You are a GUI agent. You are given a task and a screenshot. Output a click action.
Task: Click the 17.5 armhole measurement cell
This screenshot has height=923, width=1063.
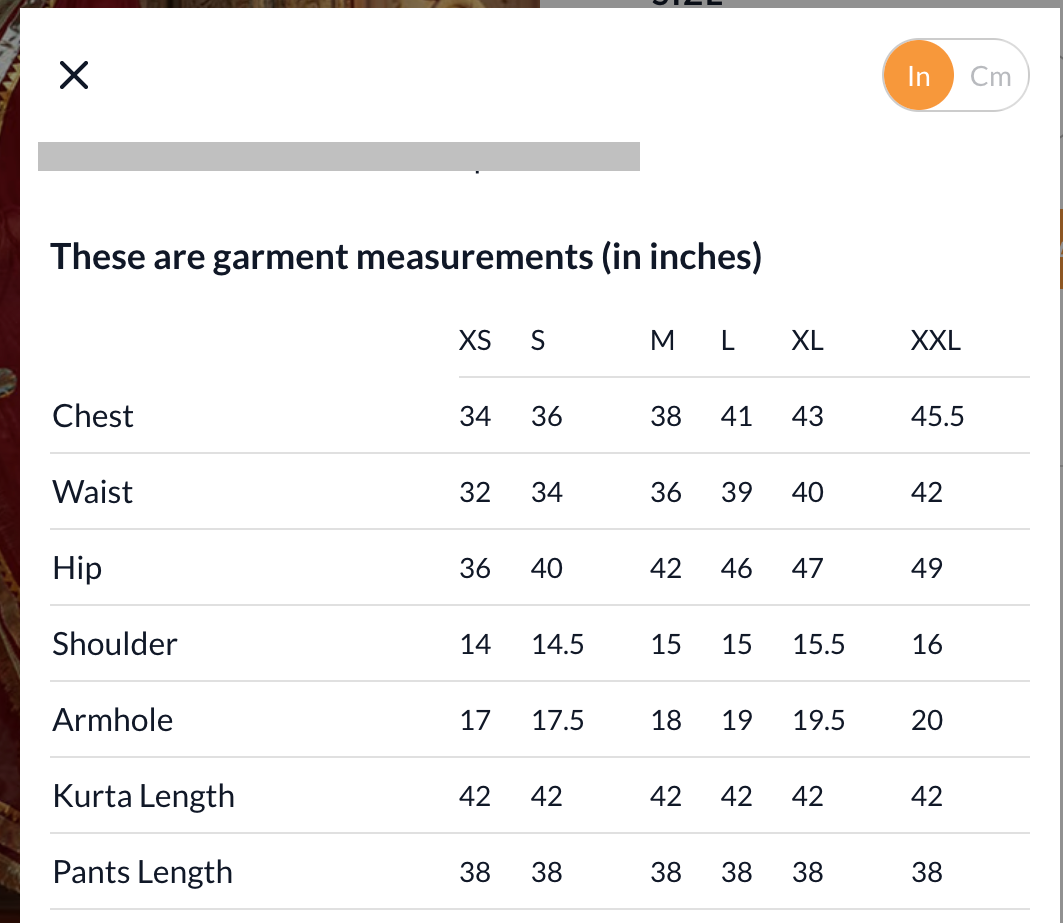pos(557,720)
